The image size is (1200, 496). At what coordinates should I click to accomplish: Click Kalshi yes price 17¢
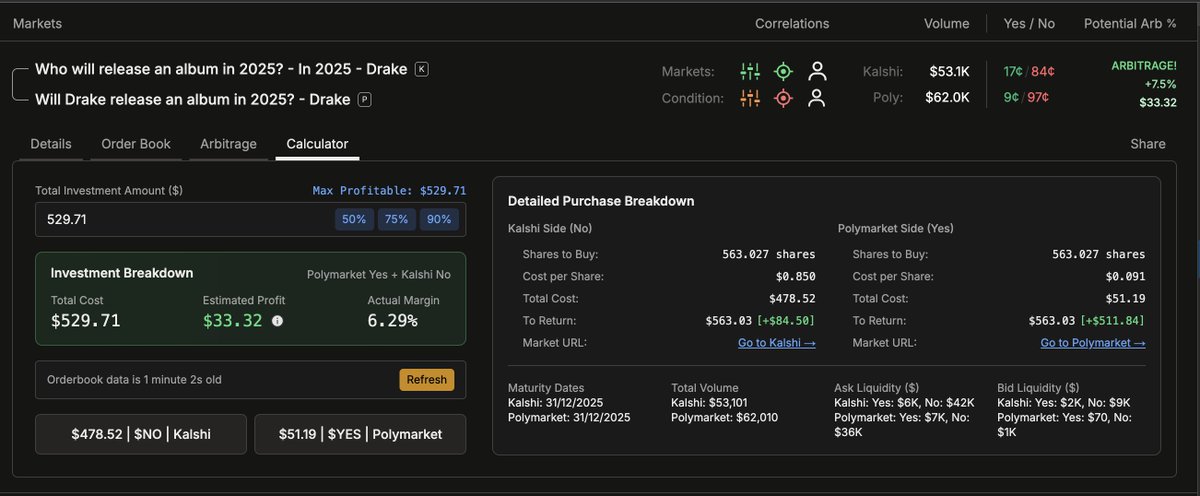pyautogui.click(x=1014, y=71)
